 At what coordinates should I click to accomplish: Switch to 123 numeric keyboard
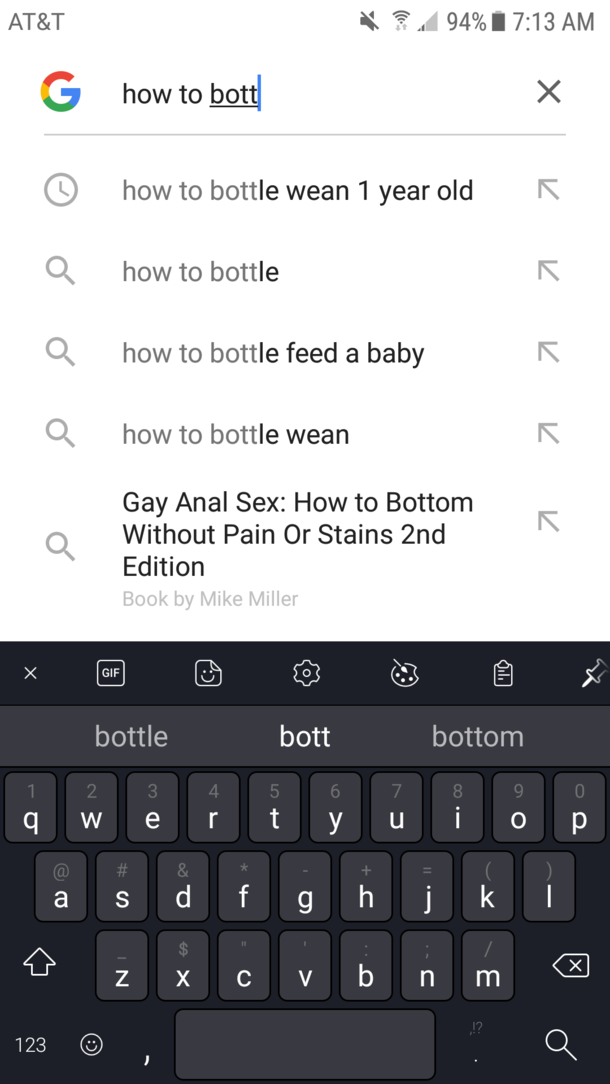[30, 1045]
